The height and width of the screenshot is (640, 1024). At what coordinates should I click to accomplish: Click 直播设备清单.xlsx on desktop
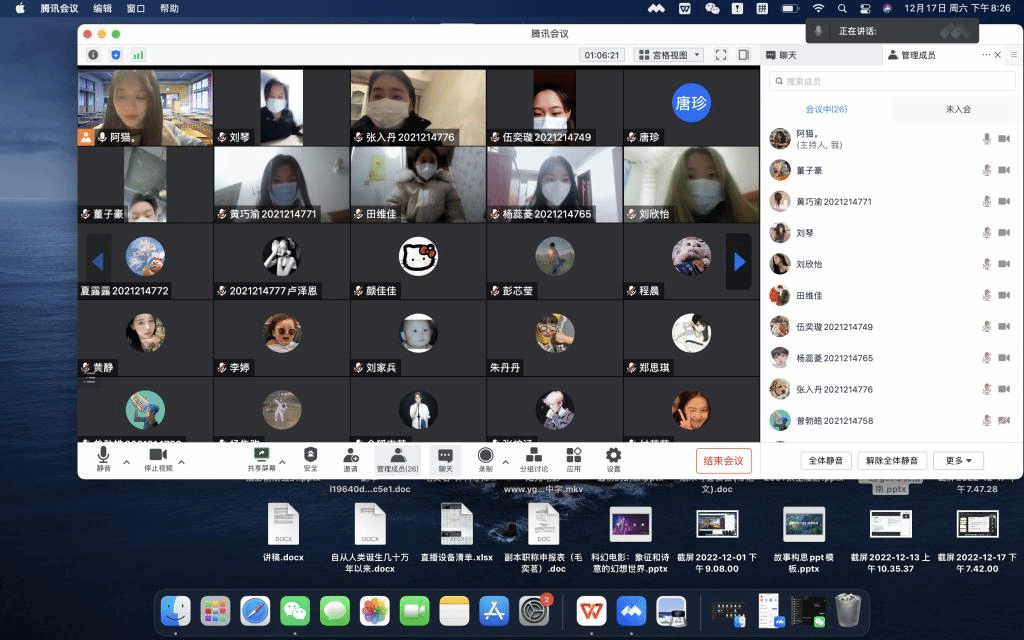click(x=456, y=532)
